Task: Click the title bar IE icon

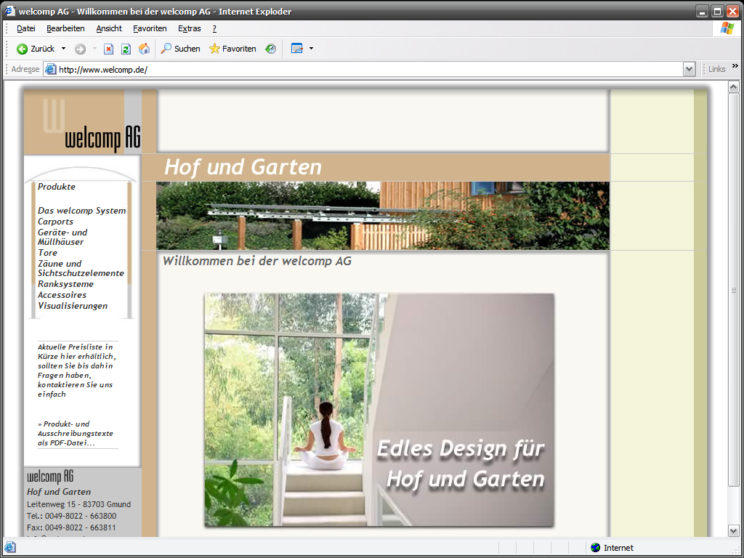Action: pos(10,10)
